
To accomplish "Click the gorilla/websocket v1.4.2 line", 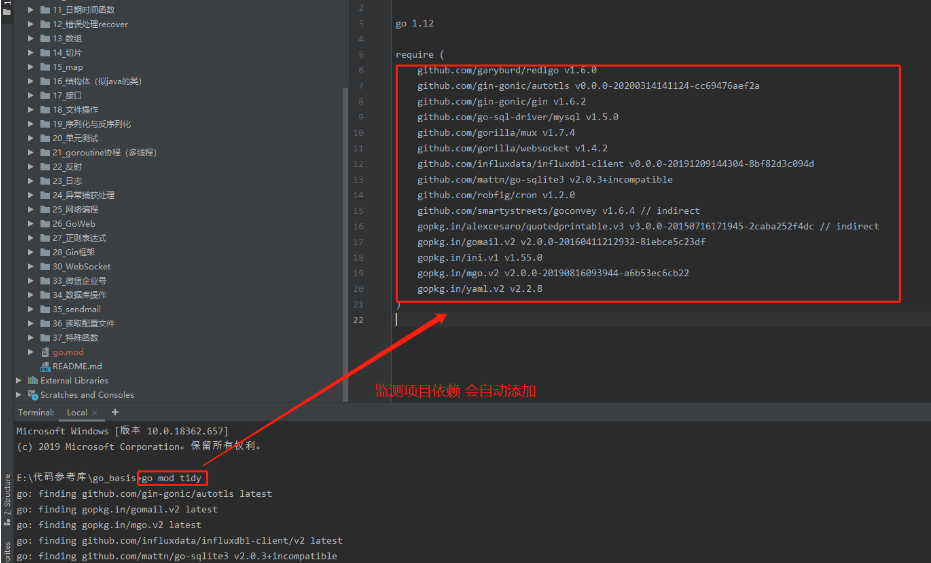I will (512, 148).
